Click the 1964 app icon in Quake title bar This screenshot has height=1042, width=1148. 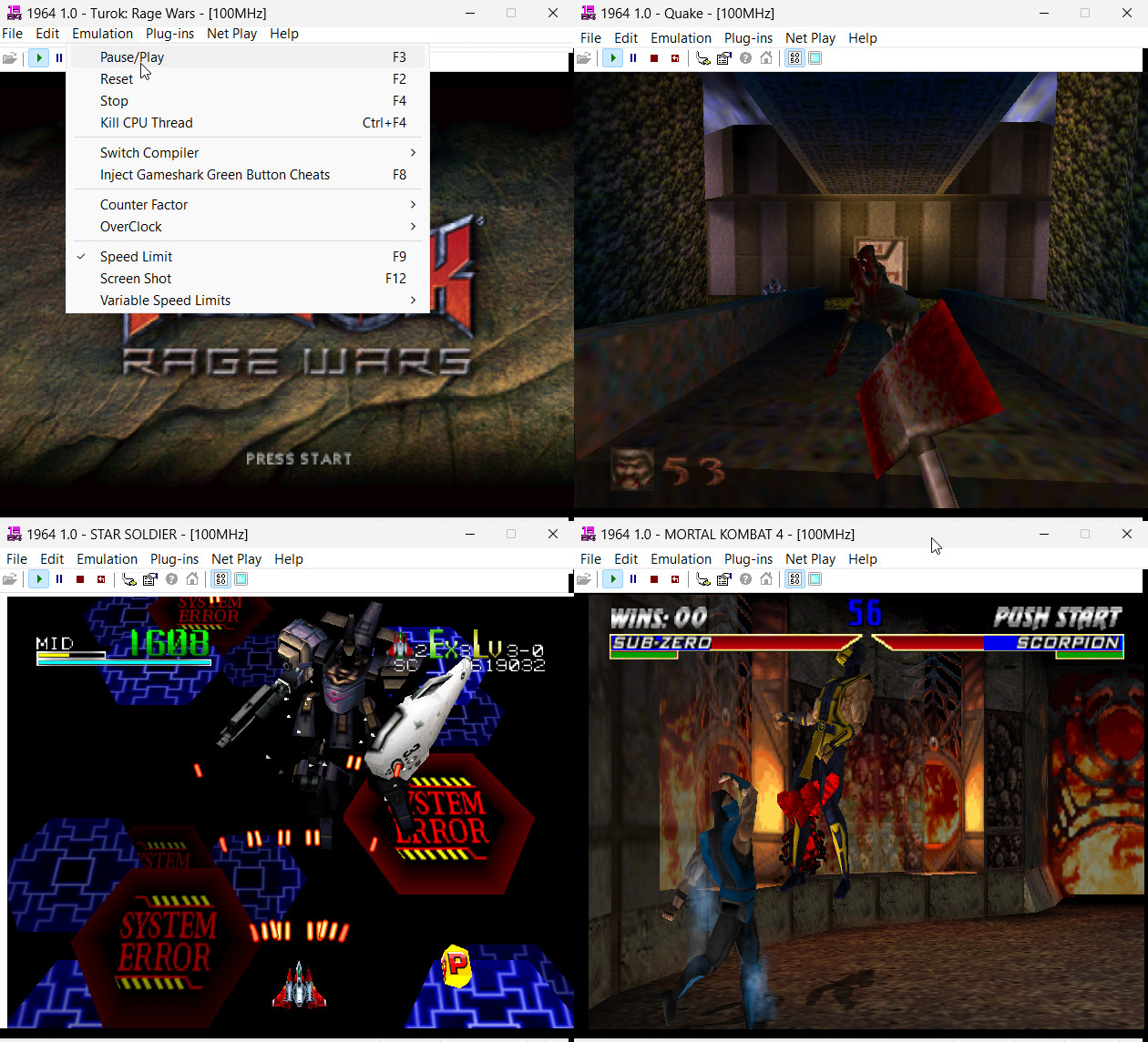tap(589, 14)
